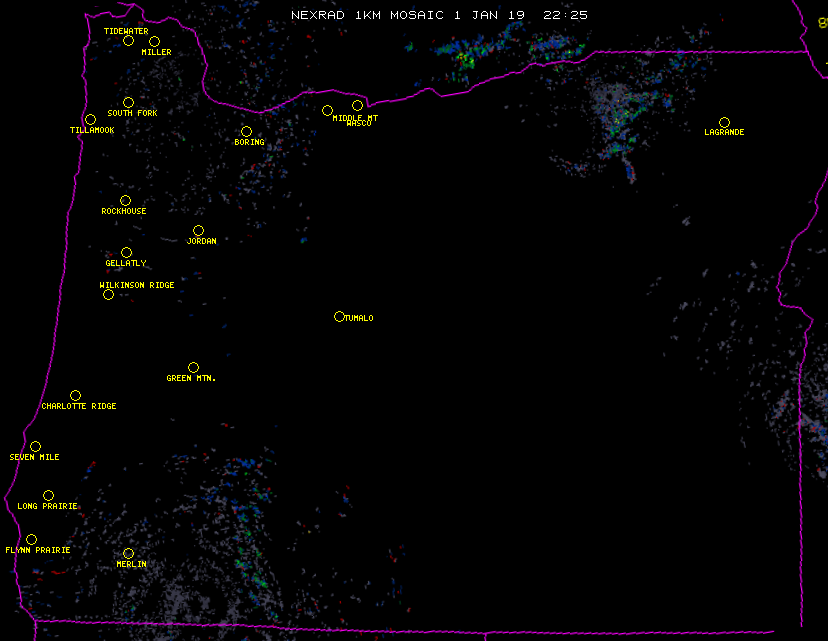Viewport: 828px width, 641px height.
Task: Select the Tillamook station circle
Action: click(90, 120)
